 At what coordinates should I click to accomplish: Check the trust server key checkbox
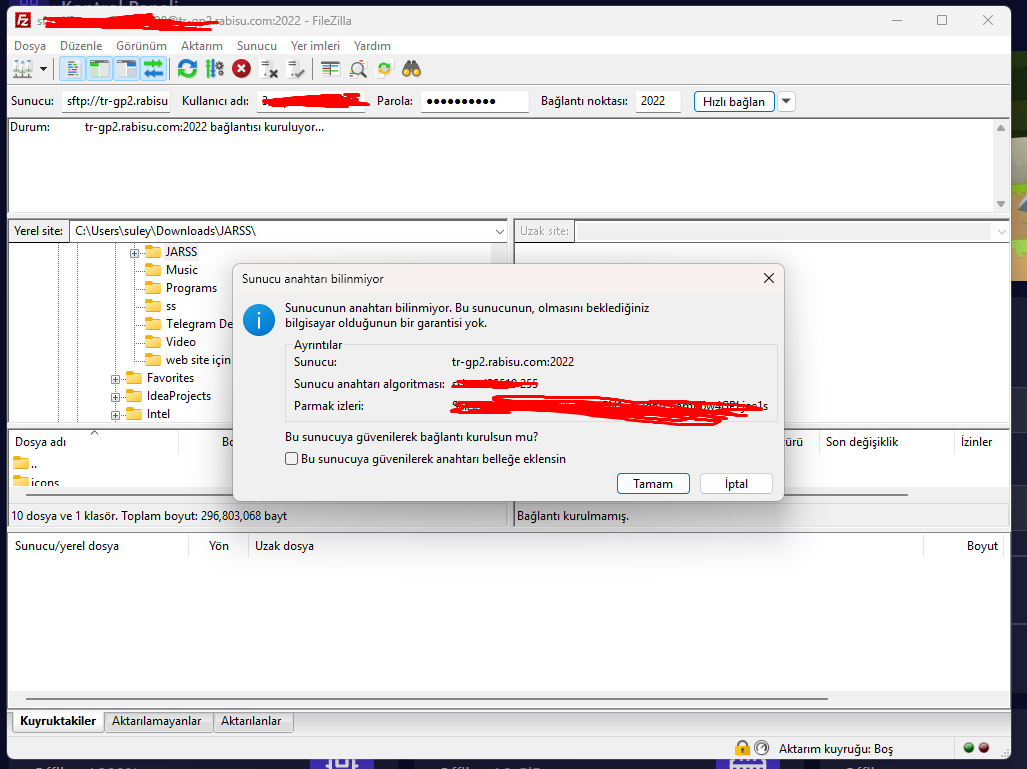(x=291, y=458)
